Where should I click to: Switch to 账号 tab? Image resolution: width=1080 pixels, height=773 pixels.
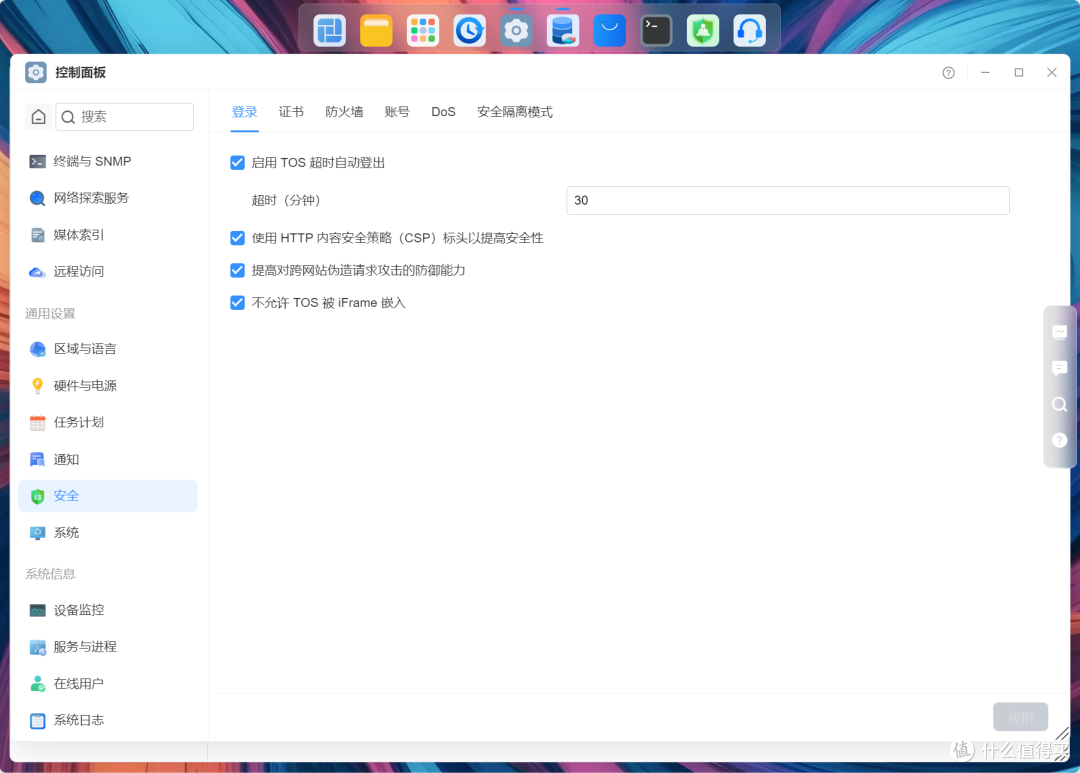(397, 112)
